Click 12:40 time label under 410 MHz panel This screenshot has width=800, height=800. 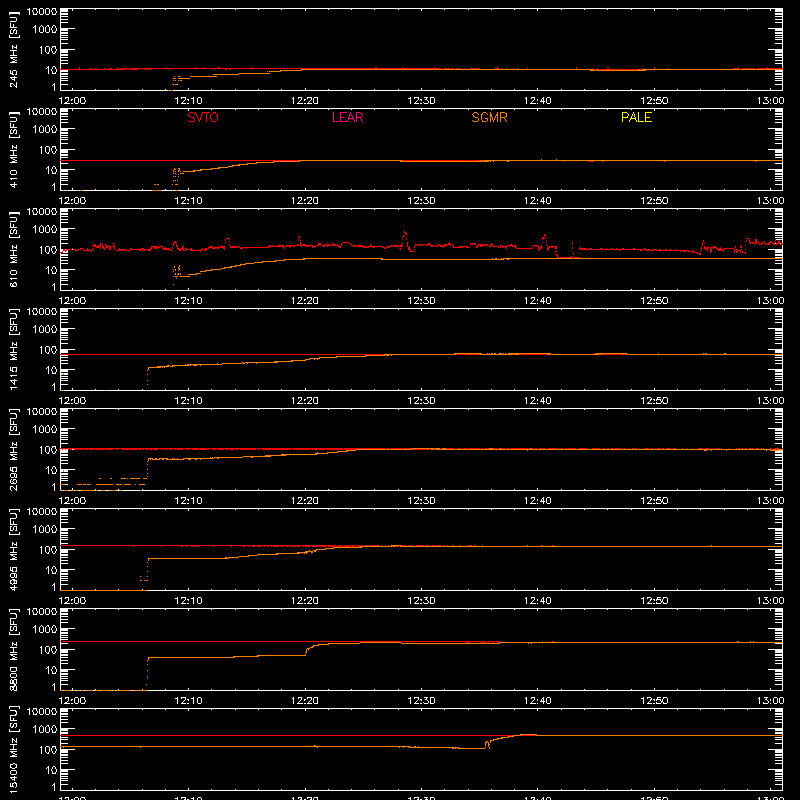pyautogui.click(x=538, y=201)
